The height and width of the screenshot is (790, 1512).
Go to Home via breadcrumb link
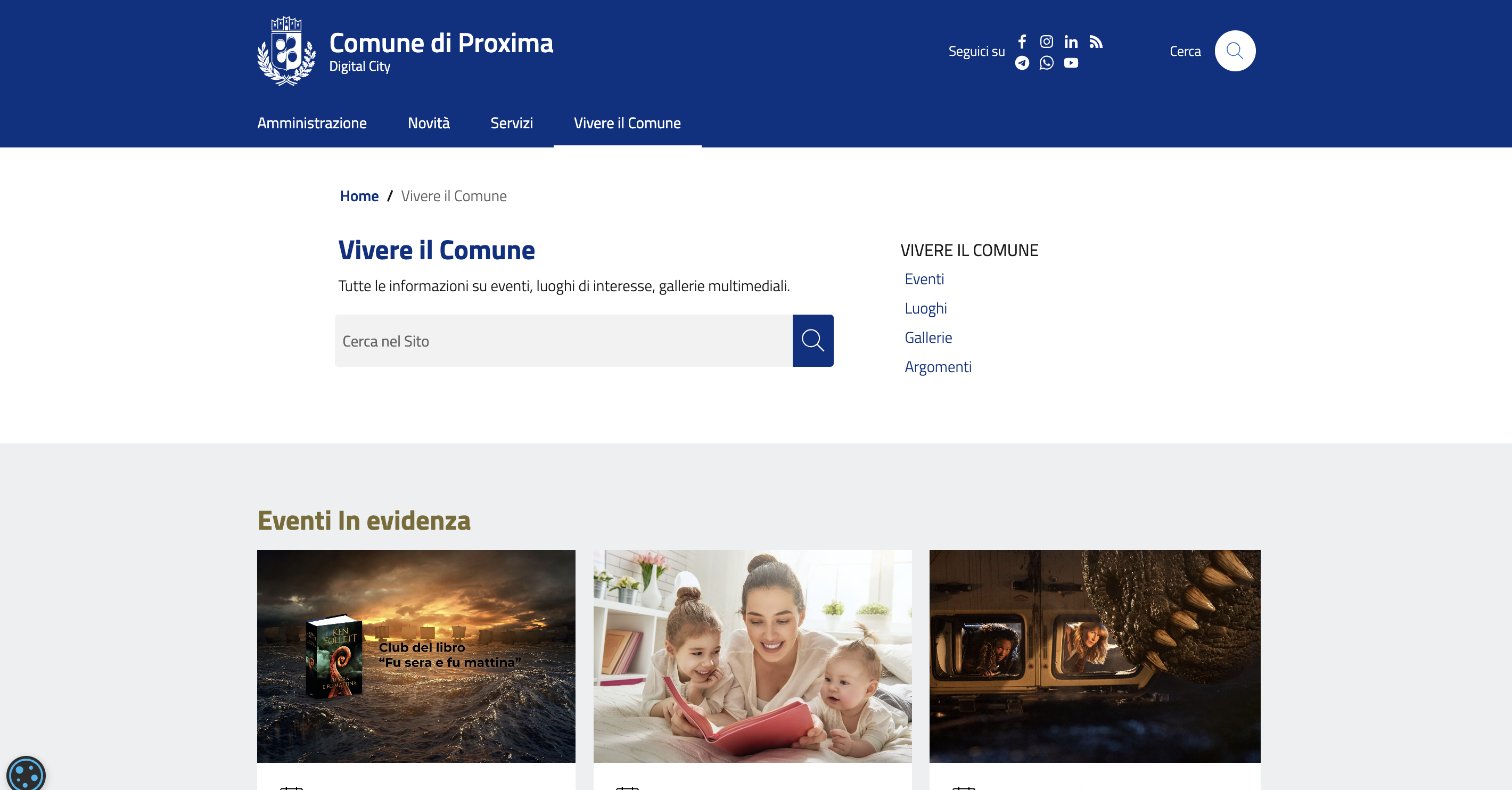tap(359, 196)
